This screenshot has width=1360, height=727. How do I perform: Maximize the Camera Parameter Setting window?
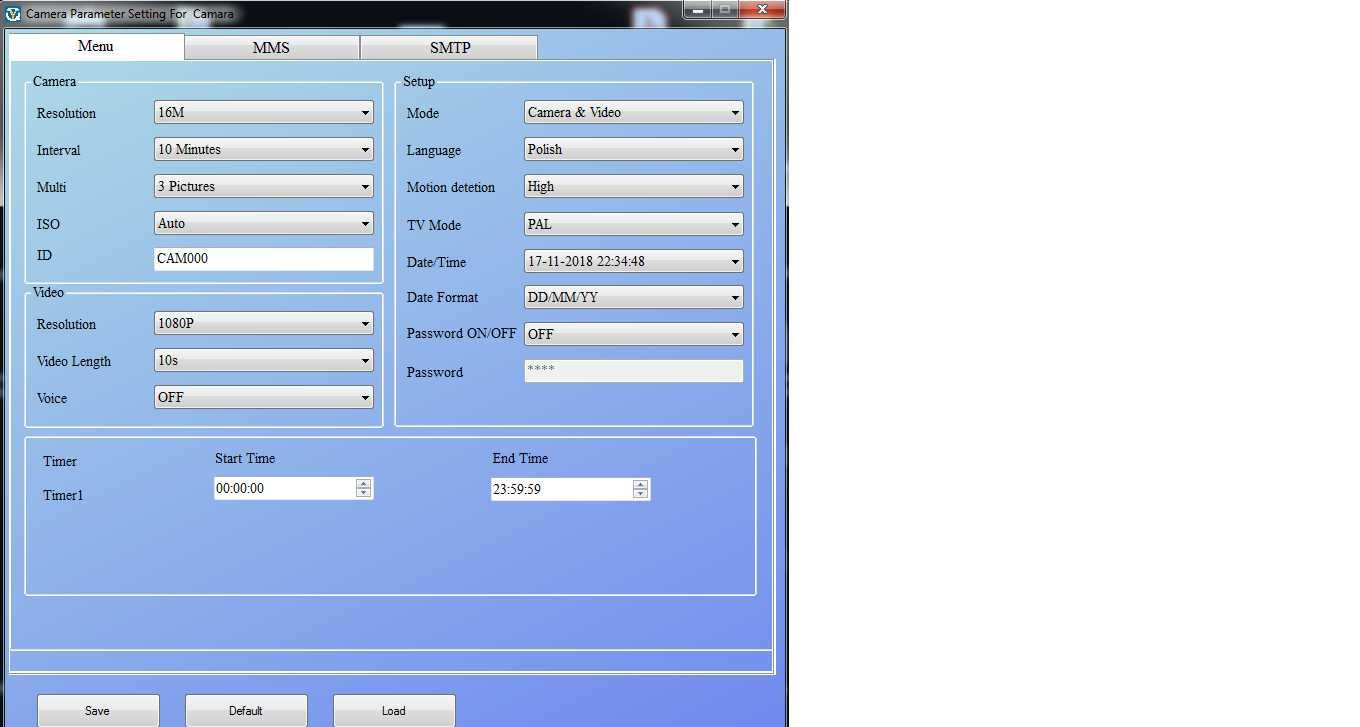point(724,9)
